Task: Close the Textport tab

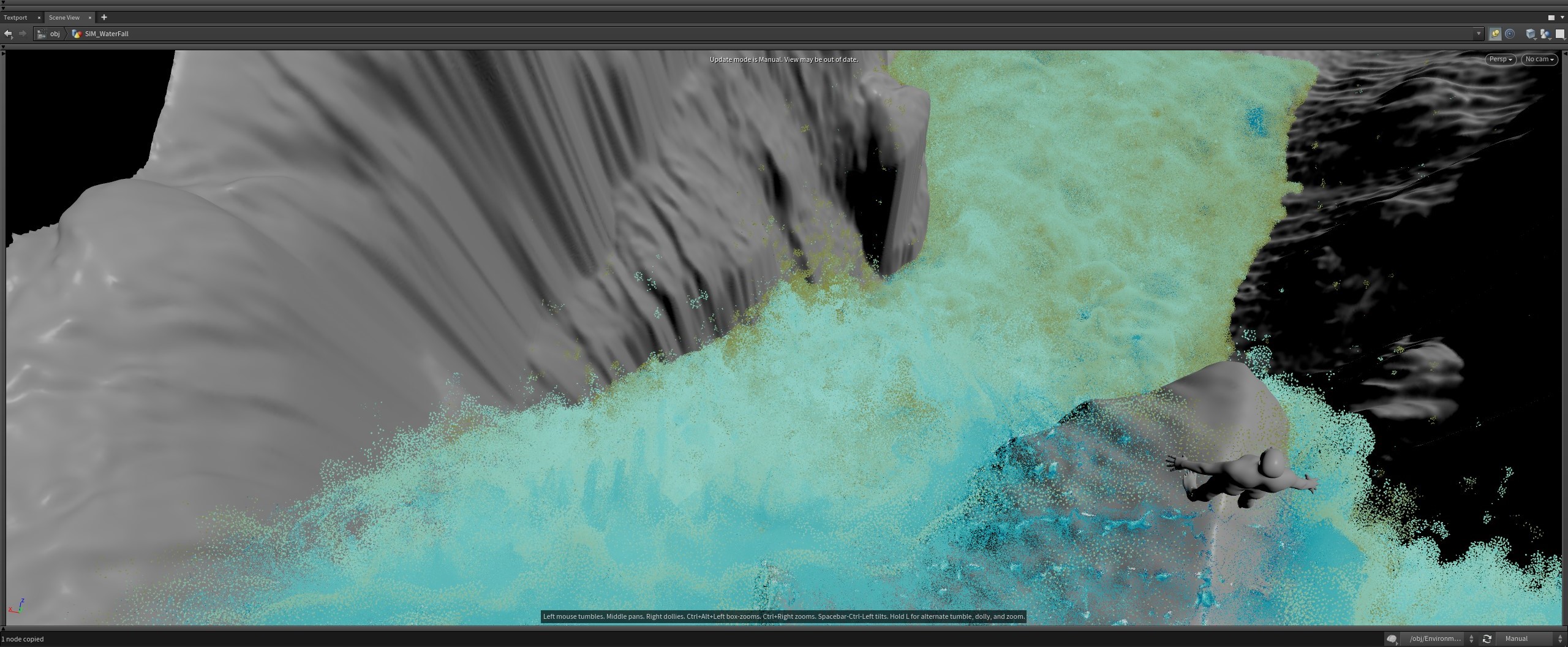Action: tap(39, 18)
